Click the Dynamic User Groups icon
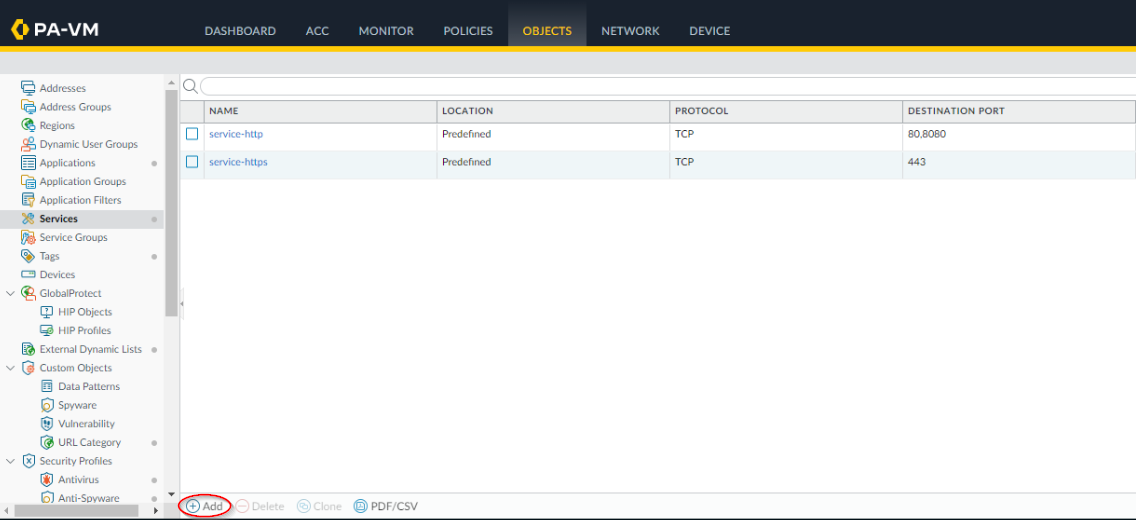This screenshot has width=1136, height=520. [x=28, y=144]
